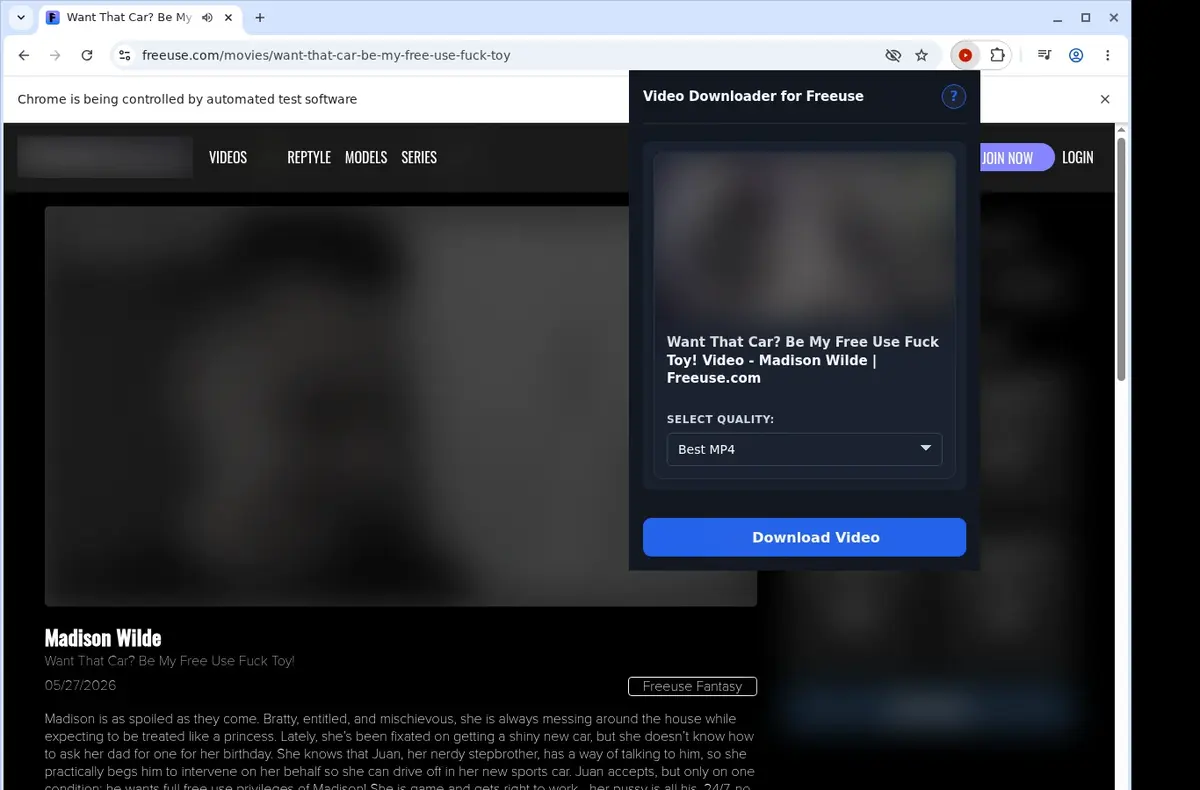Viewport: 1200px width, 790px height.
Task: Click the Download Video button
Action: [x=804, y=537]
